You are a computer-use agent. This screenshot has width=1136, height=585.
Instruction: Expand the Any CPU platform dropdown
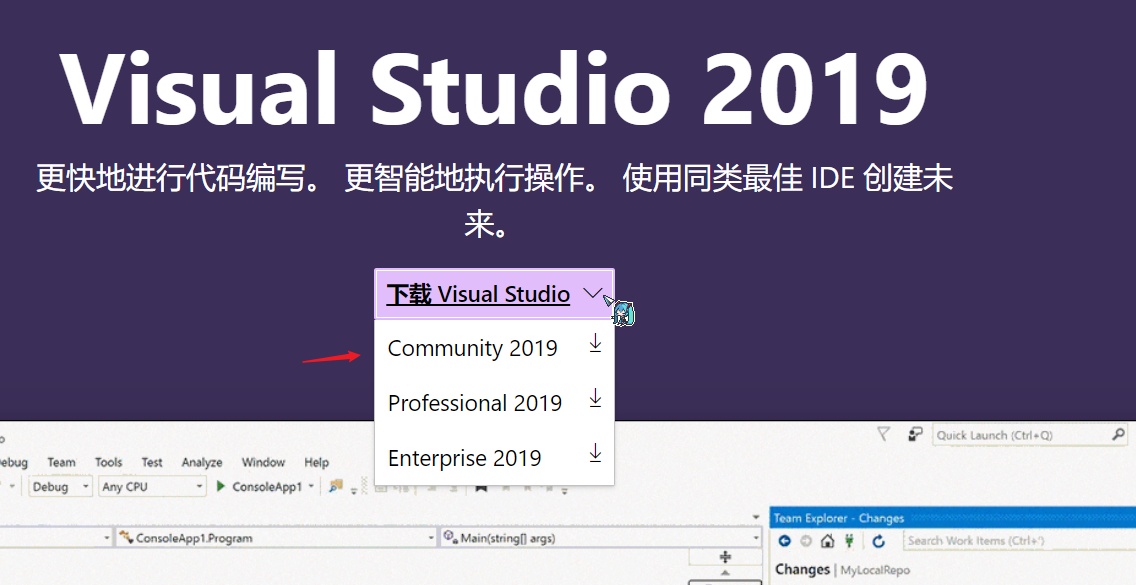pos(152,486)
